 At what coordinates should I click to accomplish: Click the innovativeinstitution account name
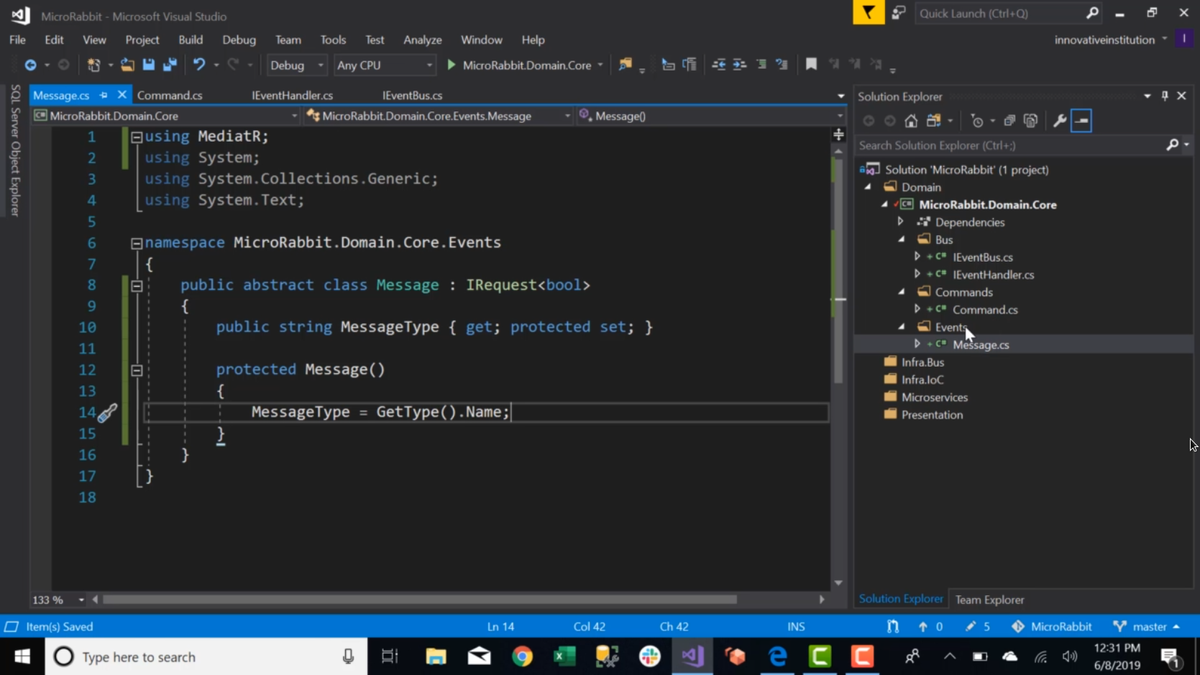(x=1104, y=40)
